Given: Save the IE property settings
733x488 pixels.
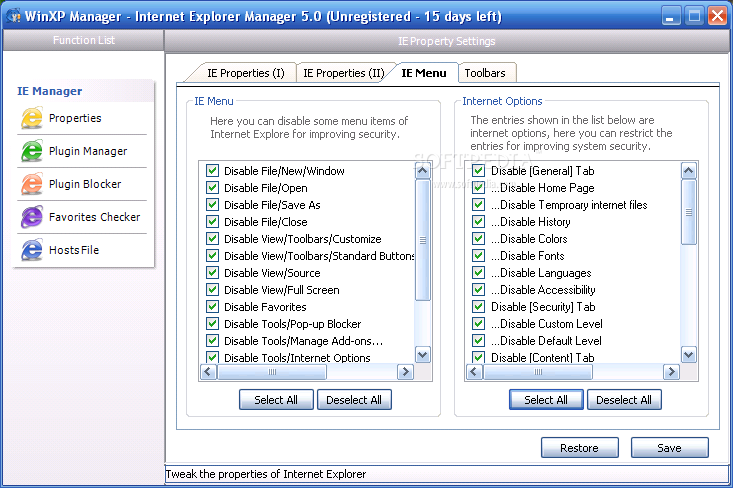Looking at the screenshot, I should [x=669, y=448].
